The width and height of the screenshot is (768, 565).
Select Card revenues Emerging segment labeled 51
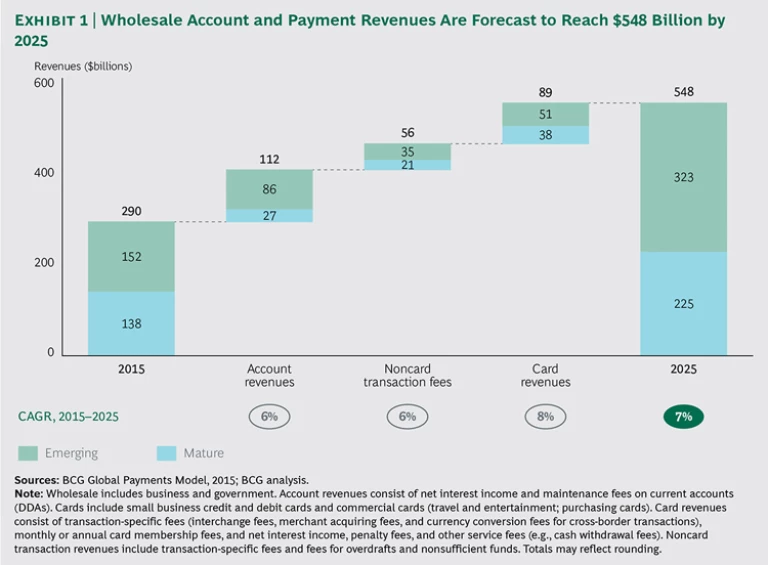(x=545, y=114)
